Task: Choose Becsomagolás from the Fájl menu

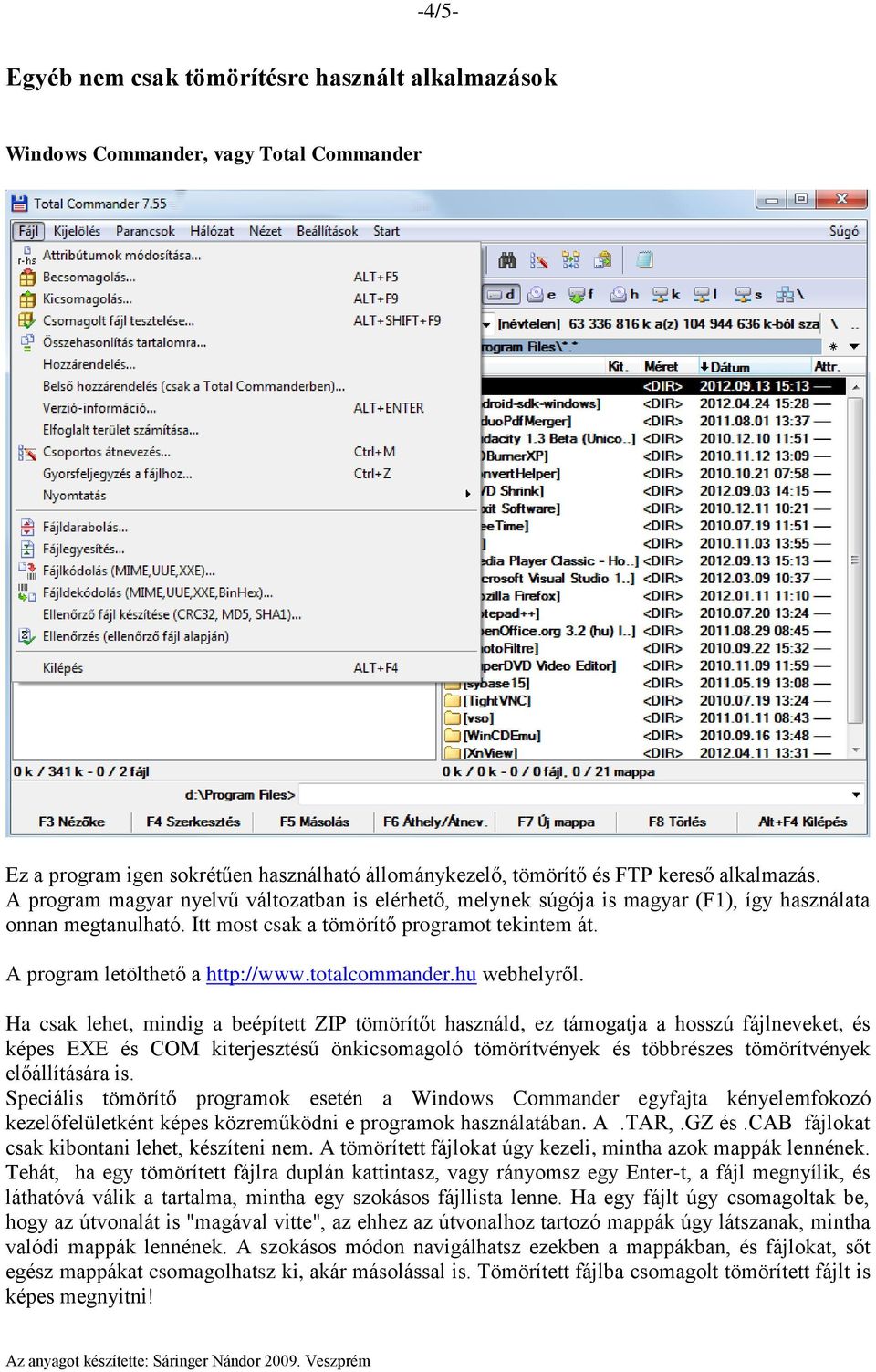Action: (245, 277)
